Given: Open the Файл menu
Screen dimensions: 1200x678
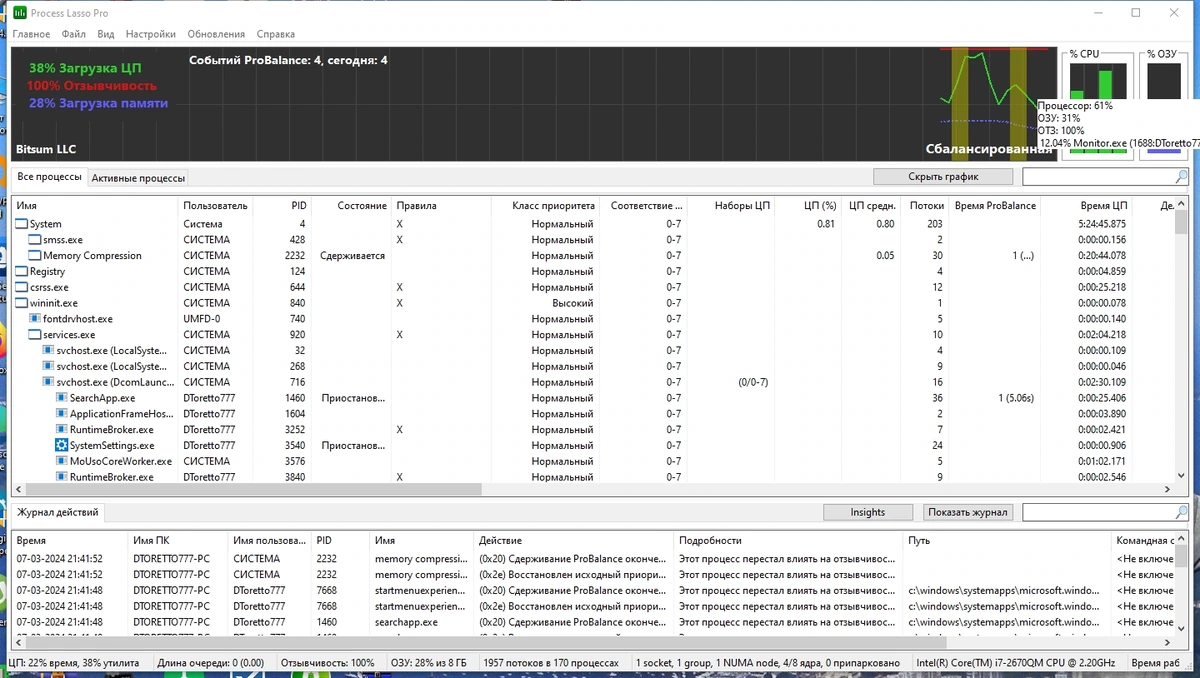Looking at the screenshot, I should [x=74, y=34].
